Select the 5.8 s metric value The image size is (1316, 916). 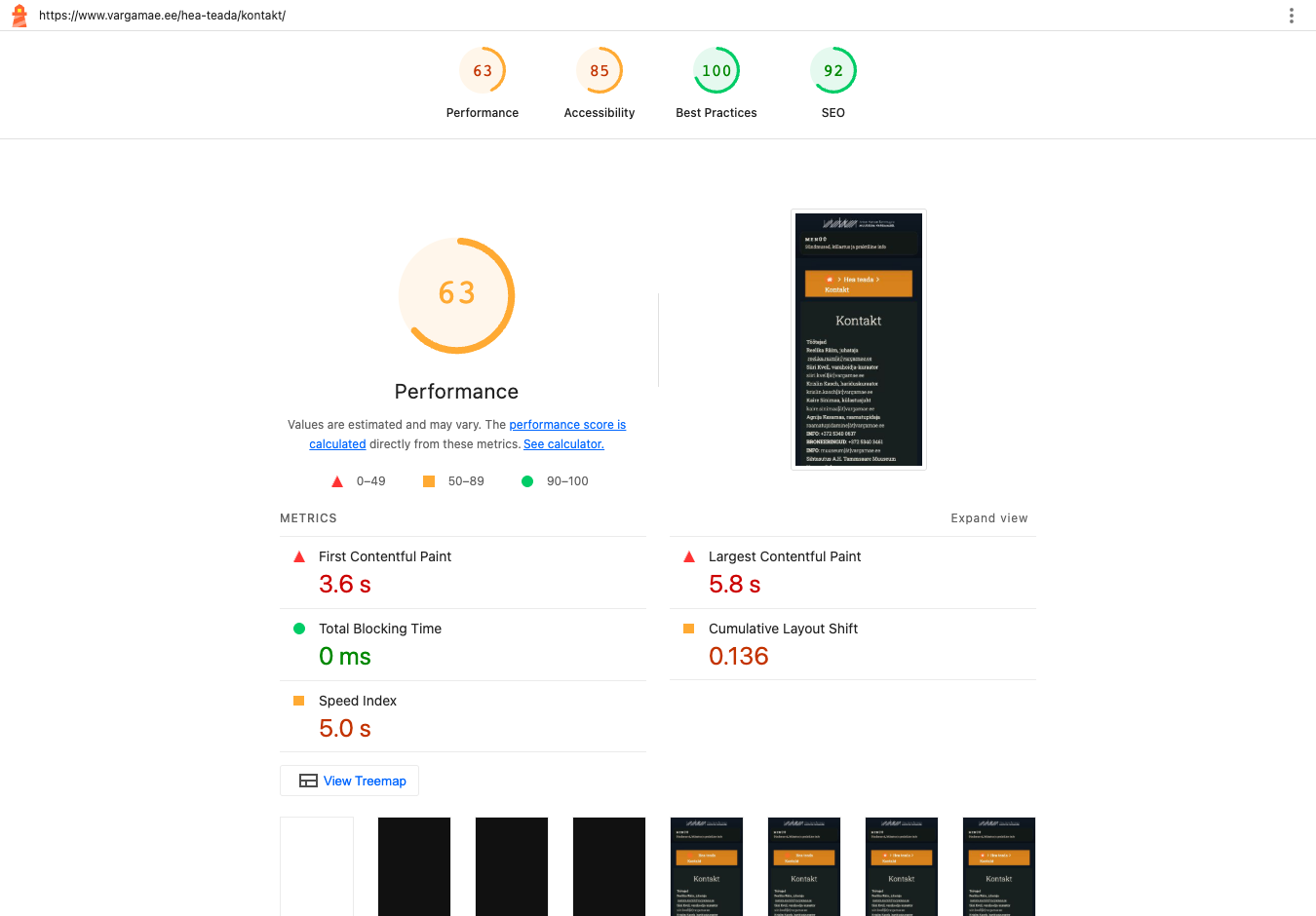735,584
